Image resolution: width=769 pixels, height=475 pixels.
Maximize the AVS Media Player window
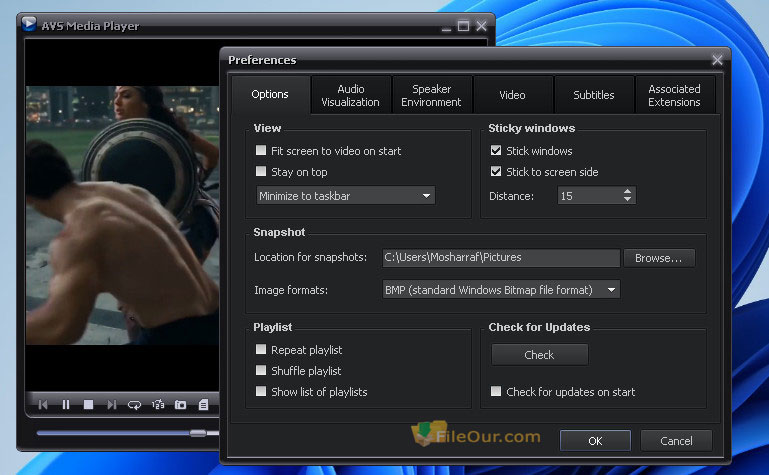pos(463,26)
